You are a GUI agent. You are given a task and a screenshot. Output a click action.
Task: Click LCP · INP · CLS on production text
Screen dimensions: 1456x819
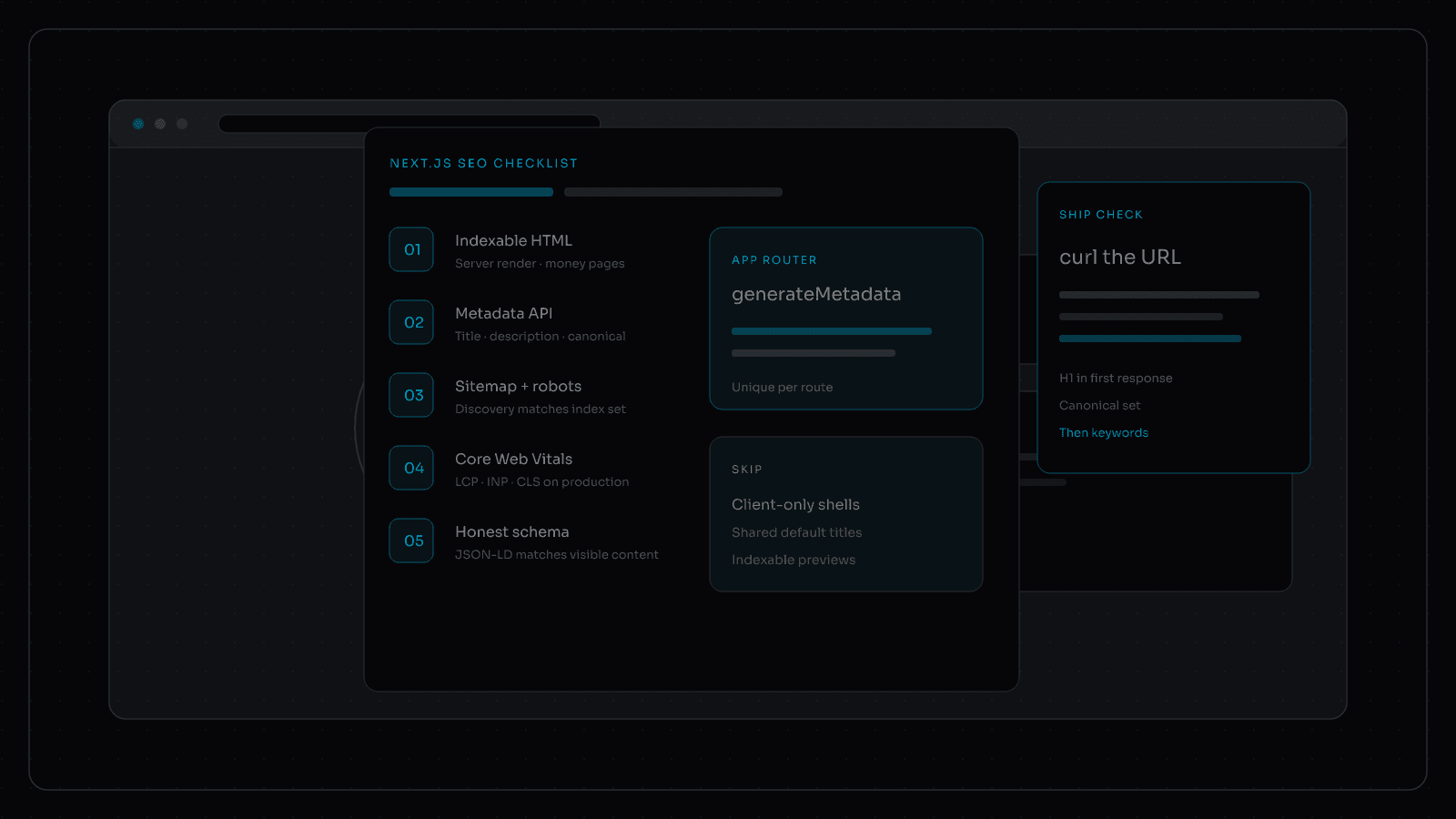click(x=541, y=481)
